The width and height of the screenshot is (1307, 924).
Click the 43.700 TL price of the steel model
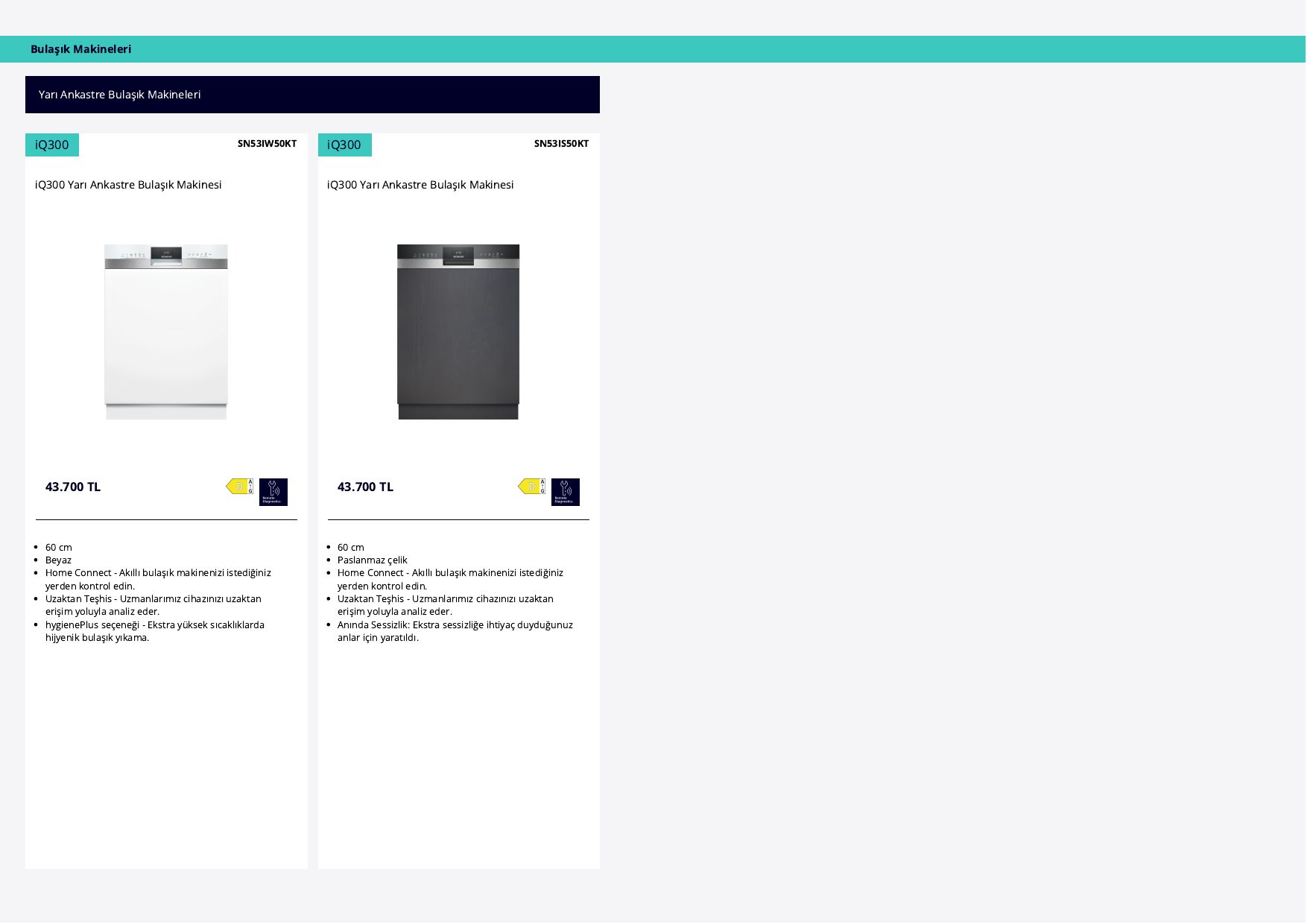(365, 487)
